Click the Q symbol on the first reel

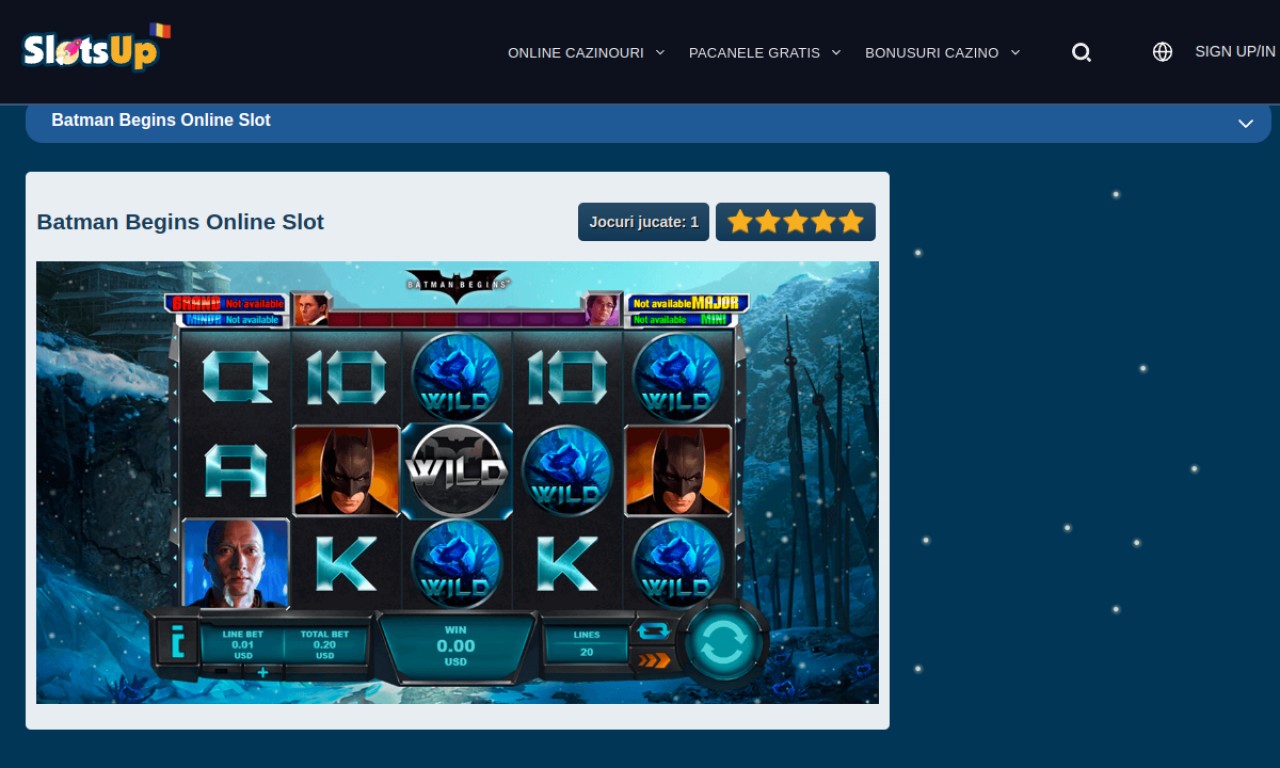pyautogui.click(x=236, y=377)
